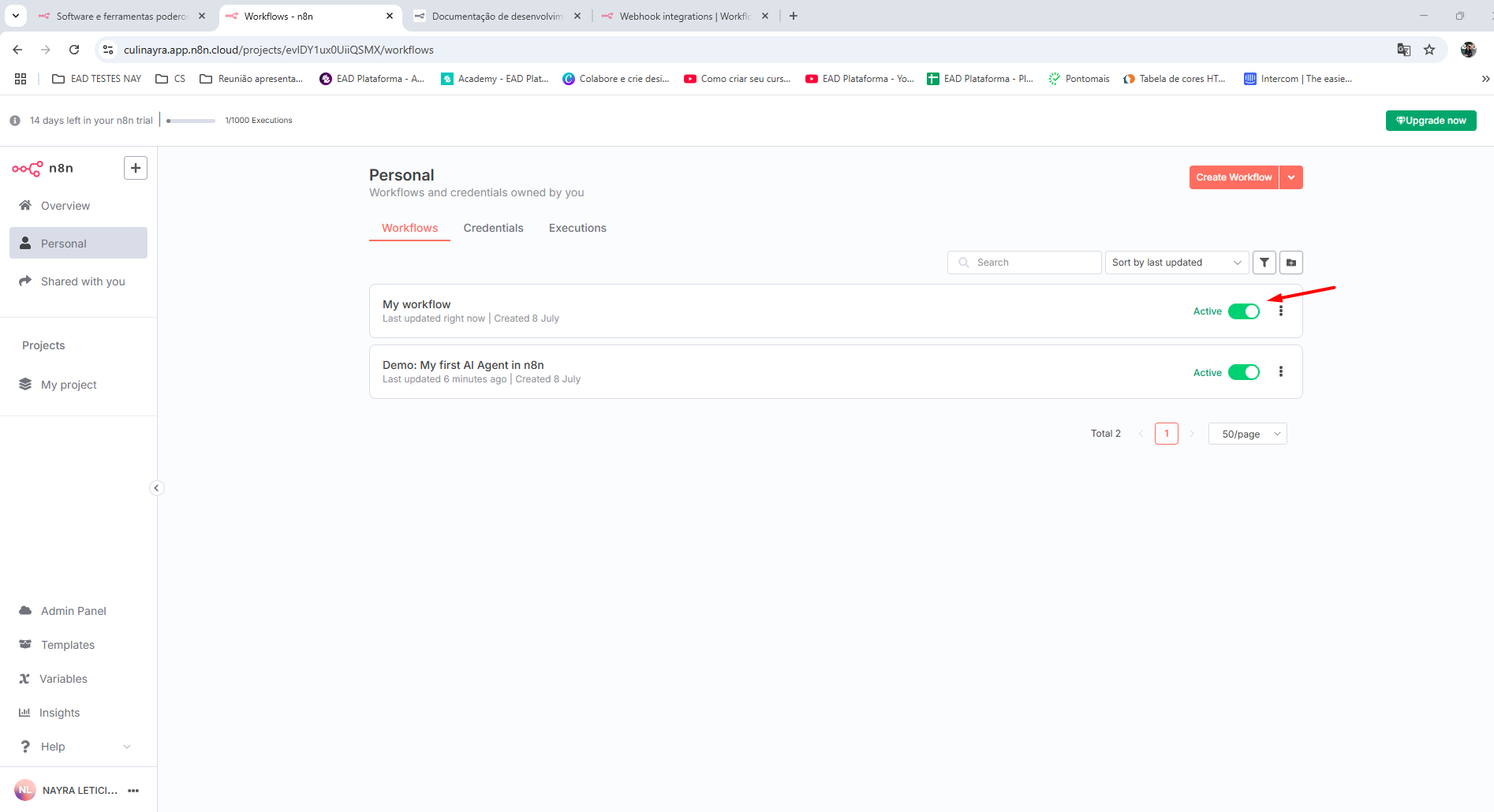The height and width of the screenshot is (812, 1494).
Task: Toggle Active switch for My workflow
Action: 1244,311
